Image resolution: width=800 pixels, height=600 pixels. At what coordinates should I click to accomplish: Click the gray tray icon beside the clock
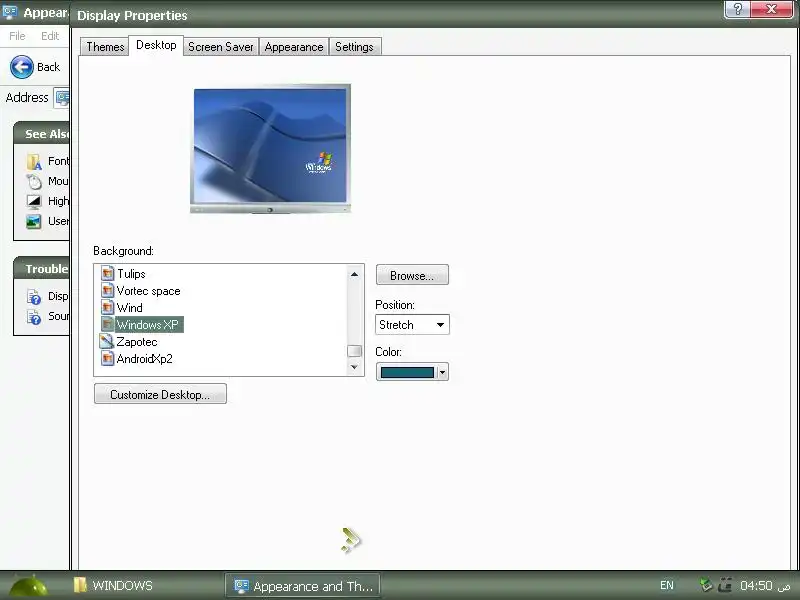pyautogui.click(x=725, y=585)
